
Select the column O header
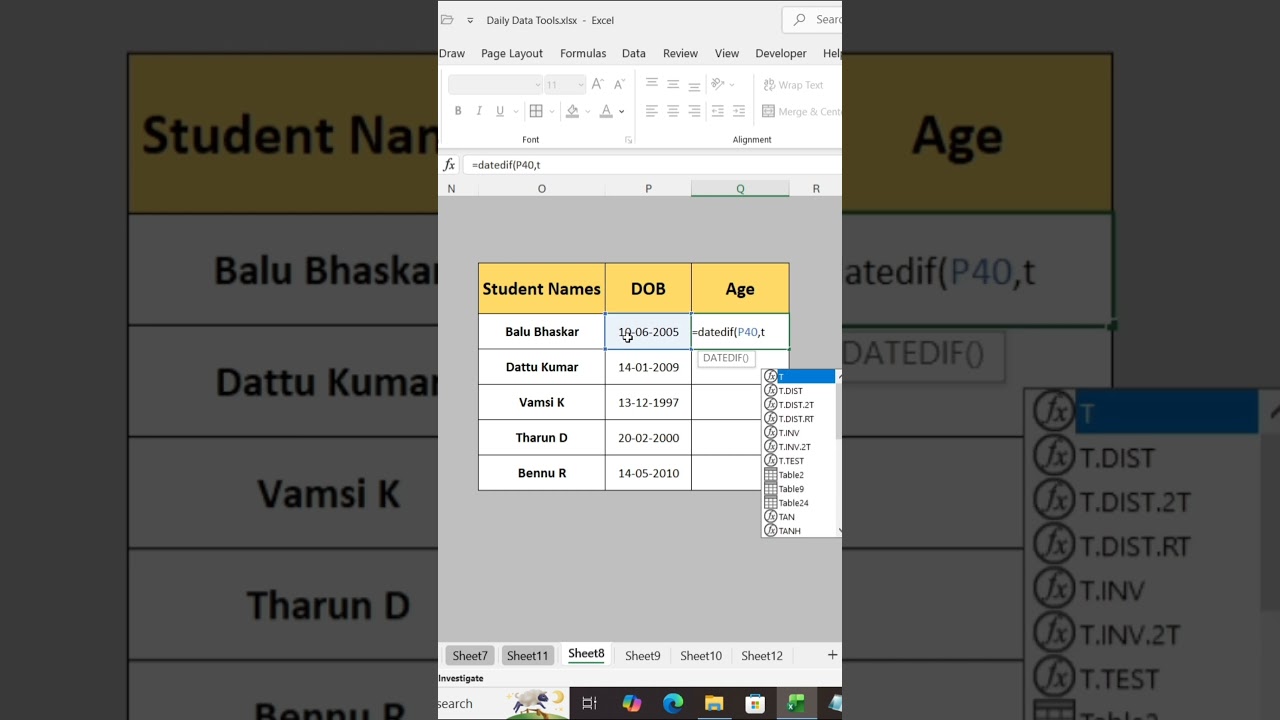point(542,189)
